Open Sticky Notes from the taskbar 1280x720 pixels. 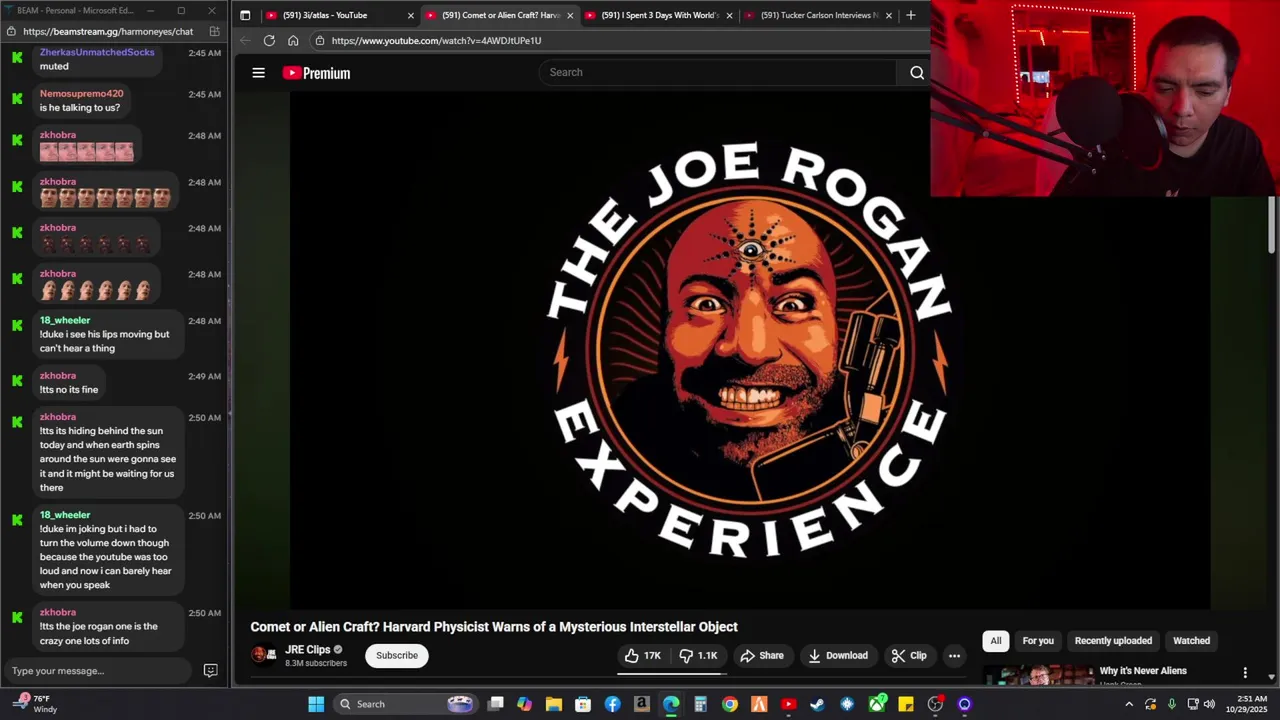[x=905, y=704]
